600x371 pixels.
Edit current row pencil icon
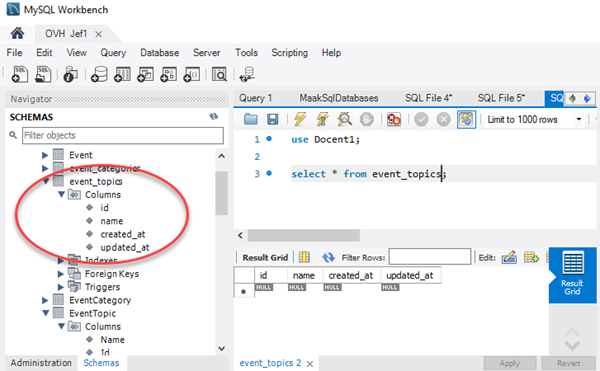509,257
